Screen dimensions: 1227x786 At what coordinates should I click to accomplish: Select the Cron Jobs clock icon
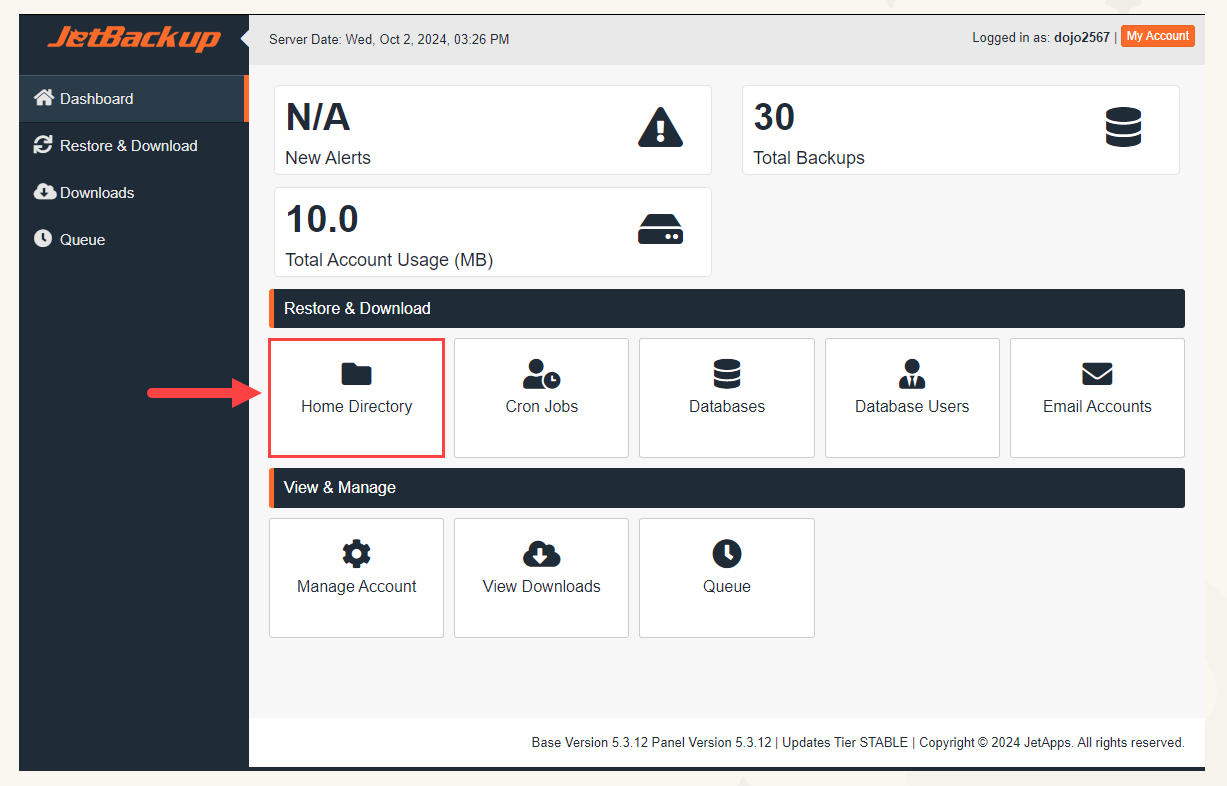(540, 374)
